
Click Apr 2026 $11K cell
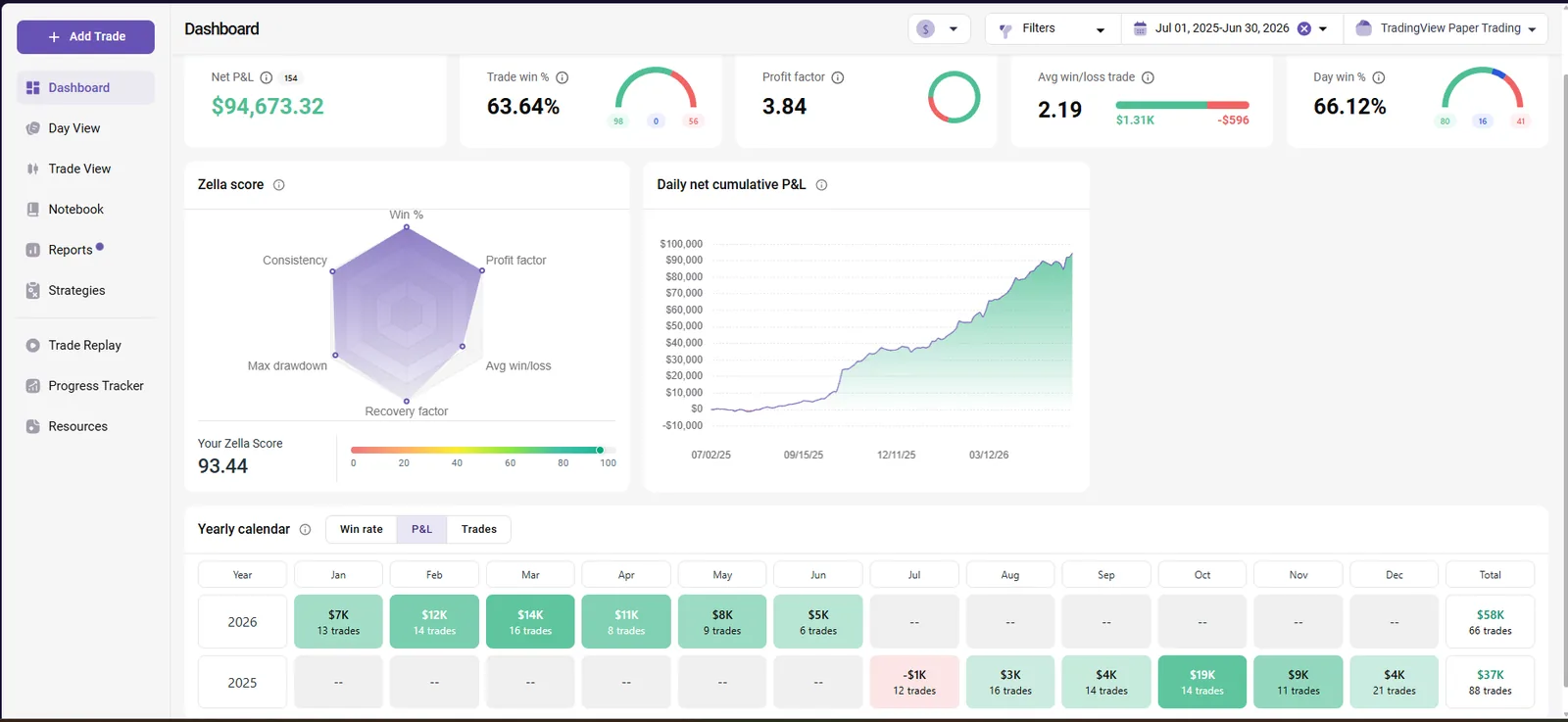pos(626,622)
